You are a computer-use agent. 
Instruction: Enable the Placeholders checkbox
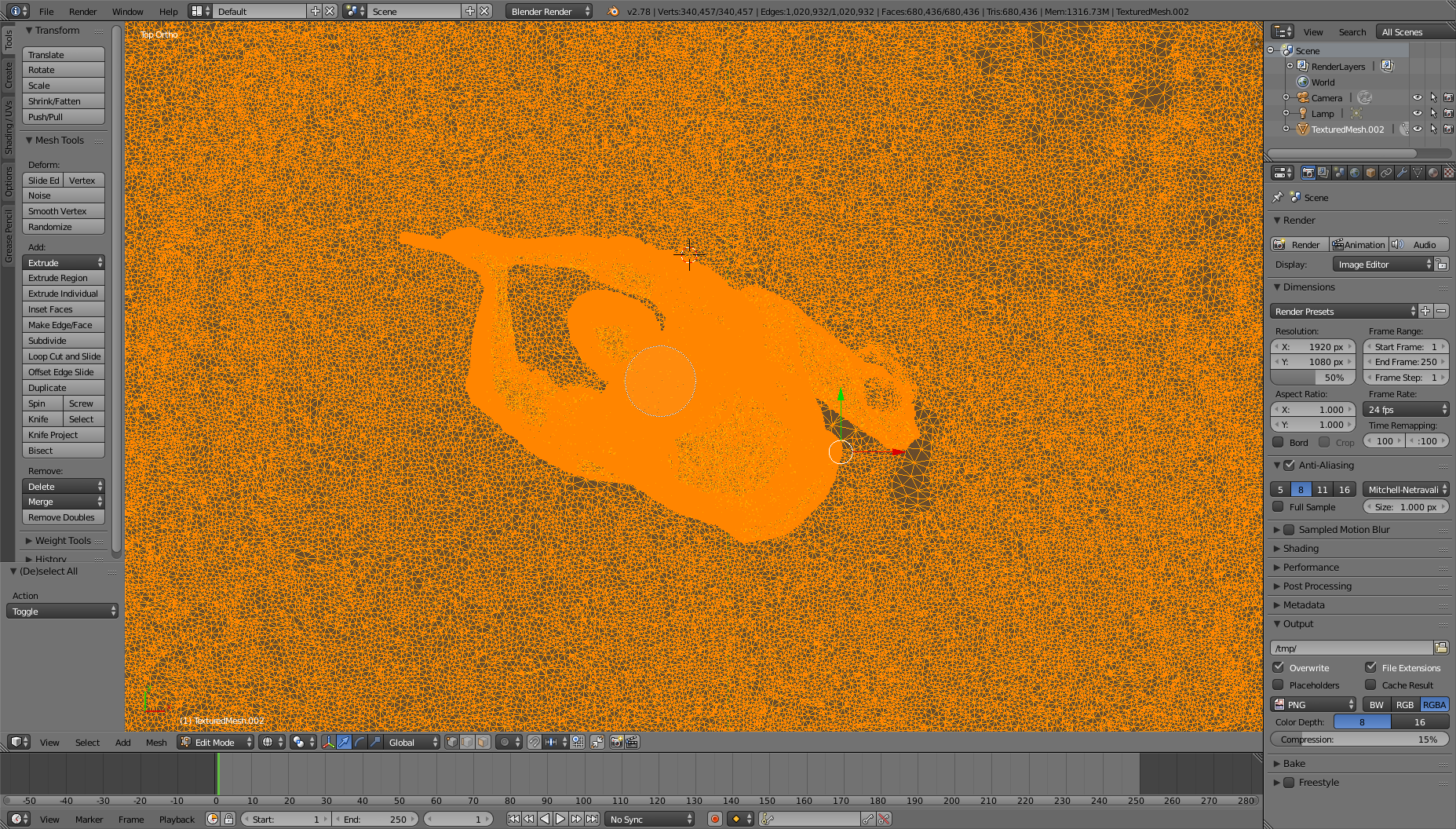1278,685
